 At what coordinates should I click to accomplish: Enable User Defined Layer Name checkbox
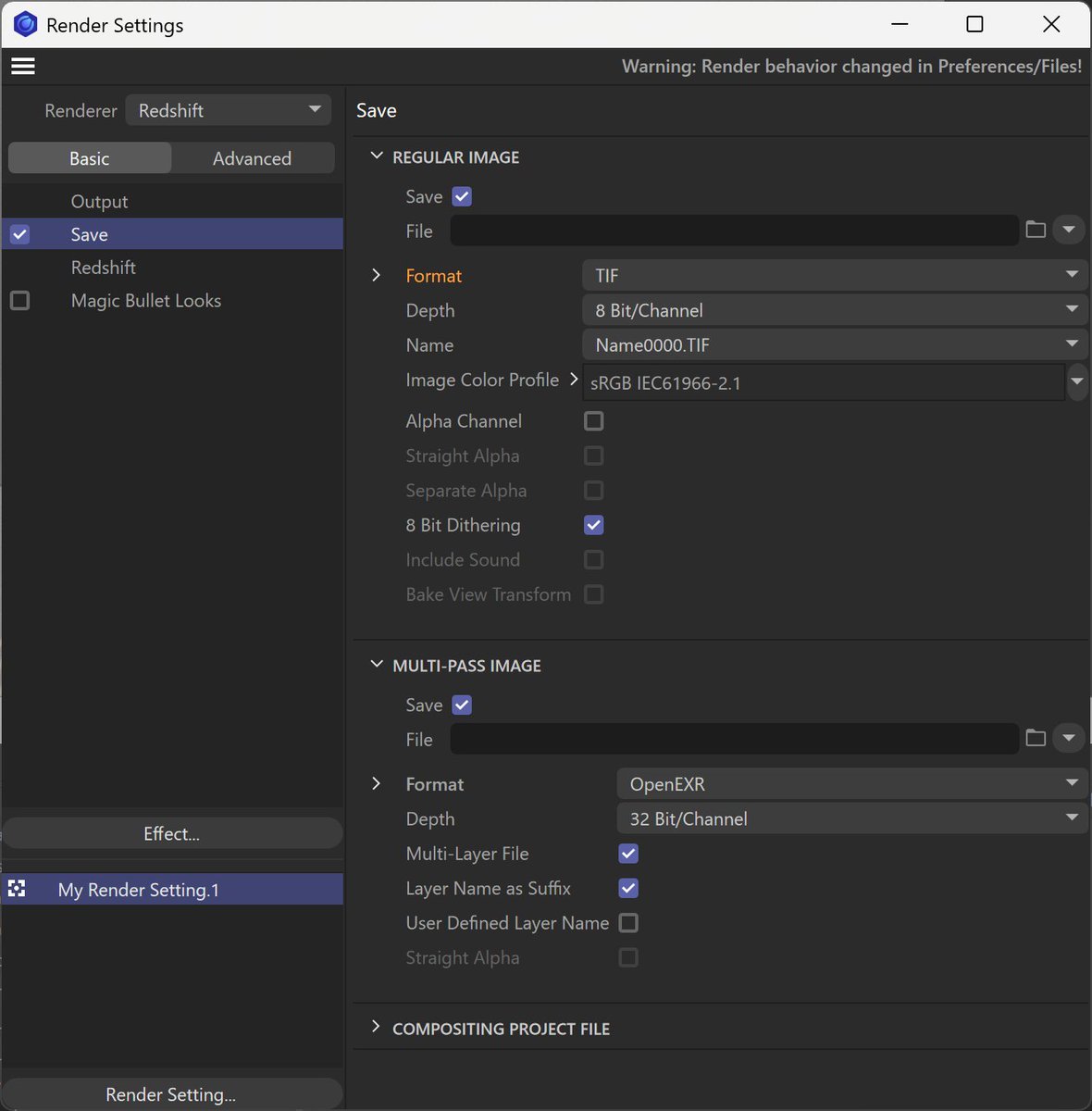pyautogui.click(x=628, y=923)
